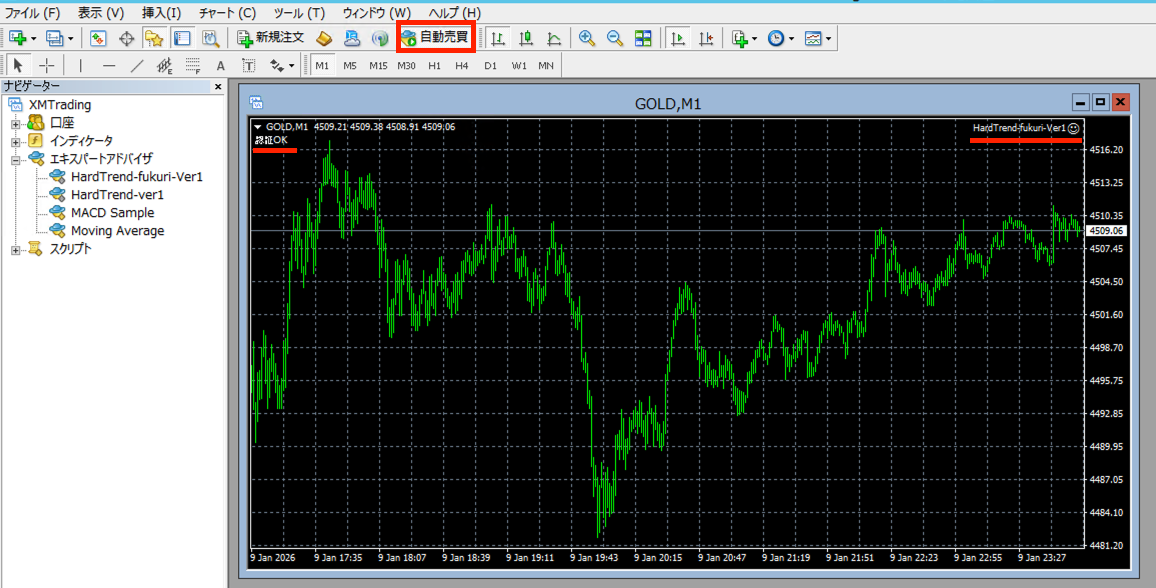The height and width of the screenshot is (588, 1156).
Task: Select the text label 'A' tool
Action: coord(221,65)
